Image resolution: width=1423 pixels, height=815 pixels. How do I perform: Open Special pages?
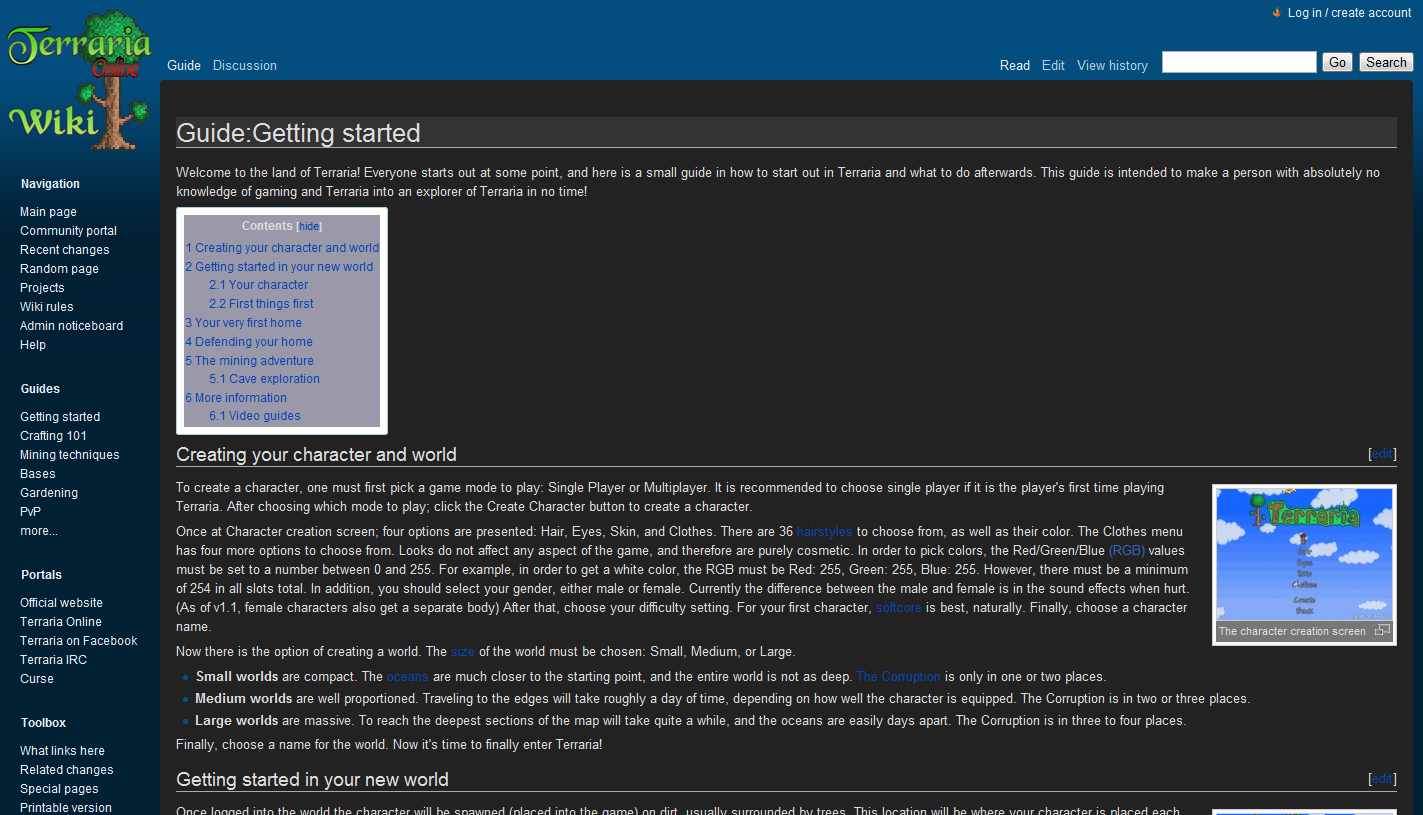(x=59, y=789)
